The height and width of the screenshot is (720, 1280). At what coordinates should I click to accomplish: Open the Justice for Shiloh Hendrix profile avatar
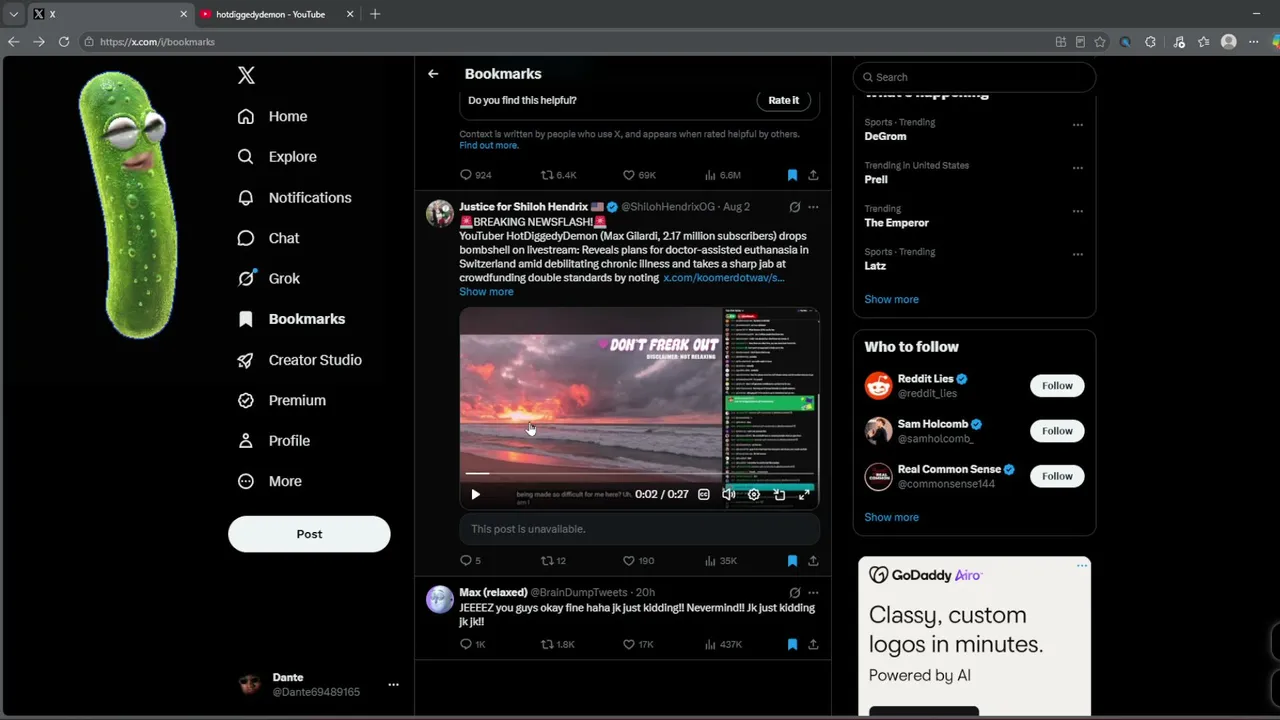coord(440,213)
